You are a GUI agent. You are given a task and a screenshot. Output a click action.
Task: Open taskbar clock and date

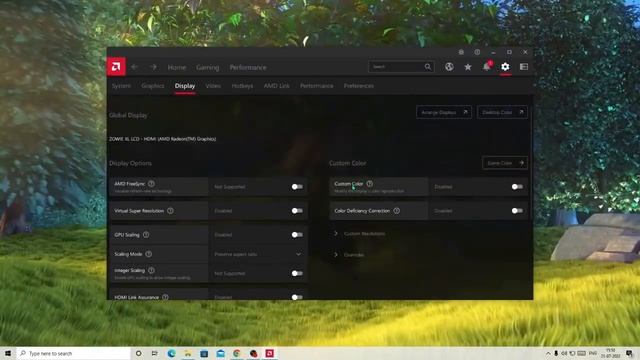click(x=611, y=353)
